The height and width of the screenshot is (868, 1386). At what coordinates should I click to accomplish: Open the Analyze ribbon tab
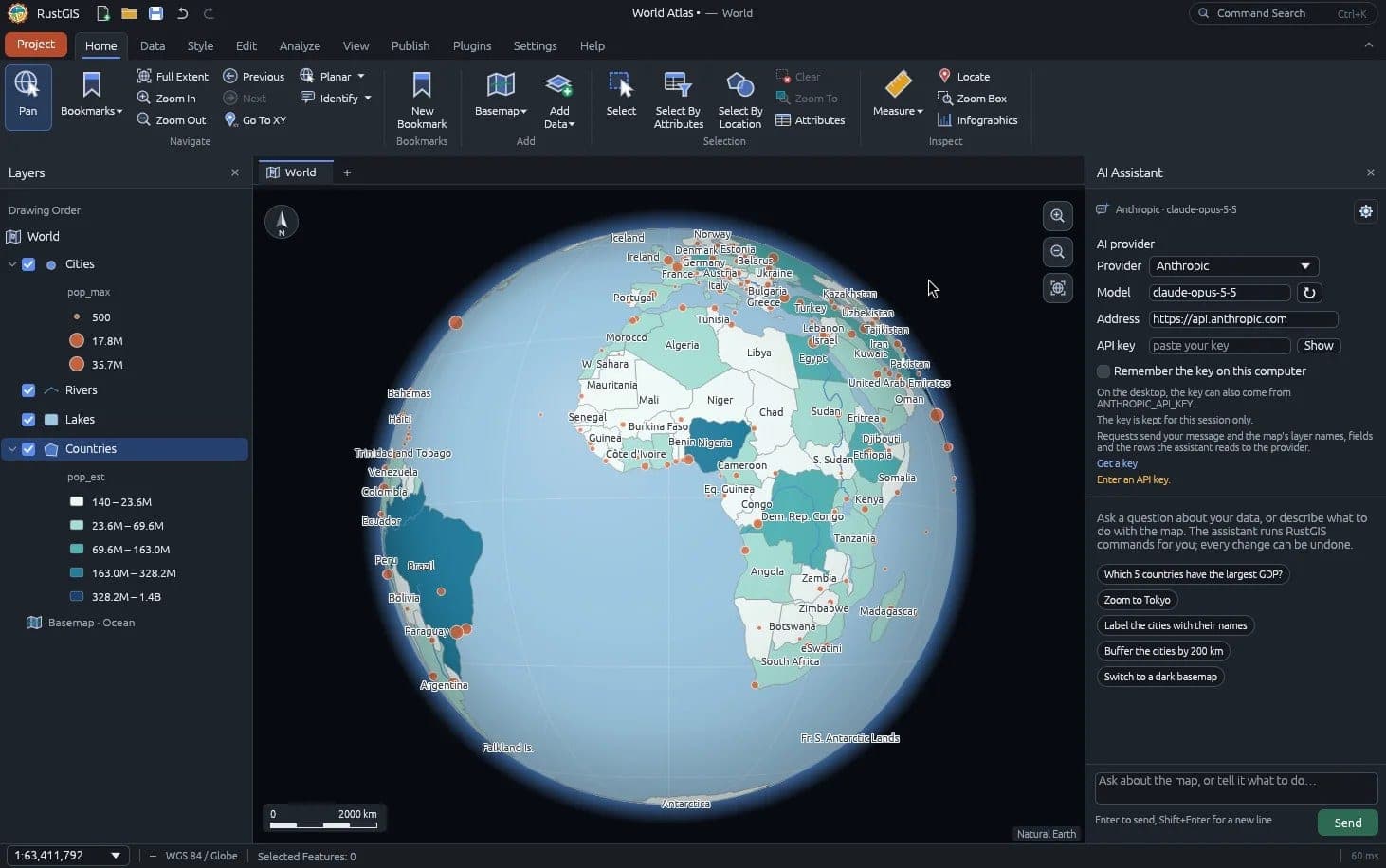[x=300, y=45]
